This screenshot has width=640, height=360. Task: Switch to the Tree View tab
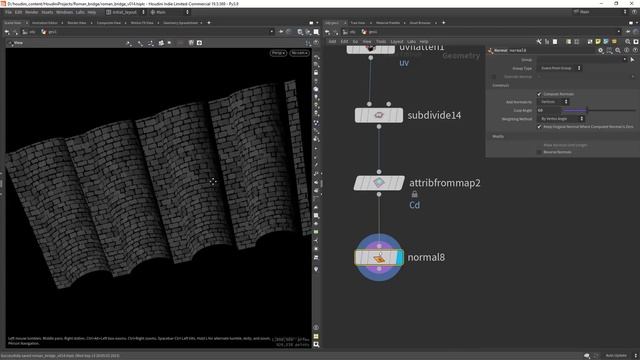pos(358,23)
